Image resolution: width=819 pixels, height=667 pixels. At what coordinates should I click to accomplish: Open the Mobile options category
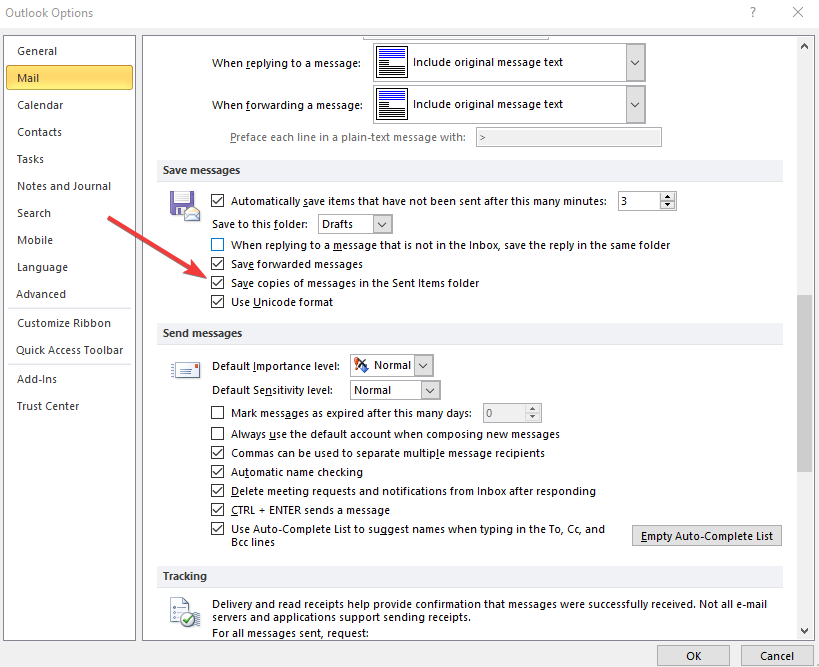tap(69, 240)
